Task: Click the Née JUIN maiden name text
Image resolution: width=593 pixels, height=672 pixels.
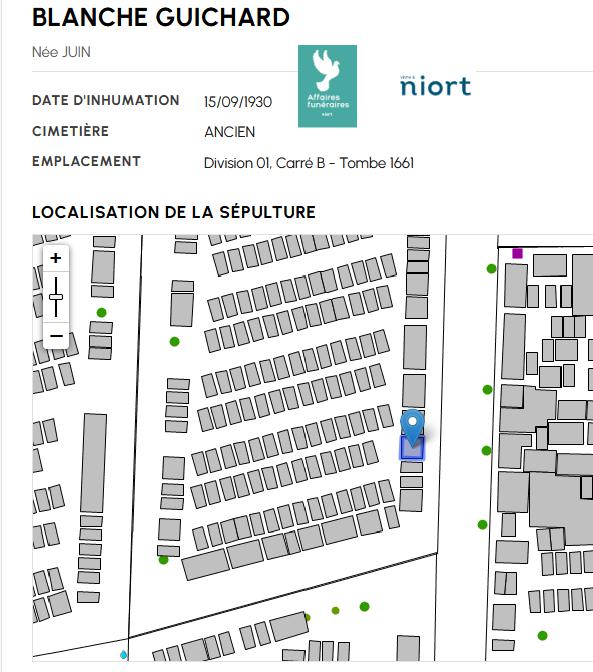Action: [x=61, y=52]
